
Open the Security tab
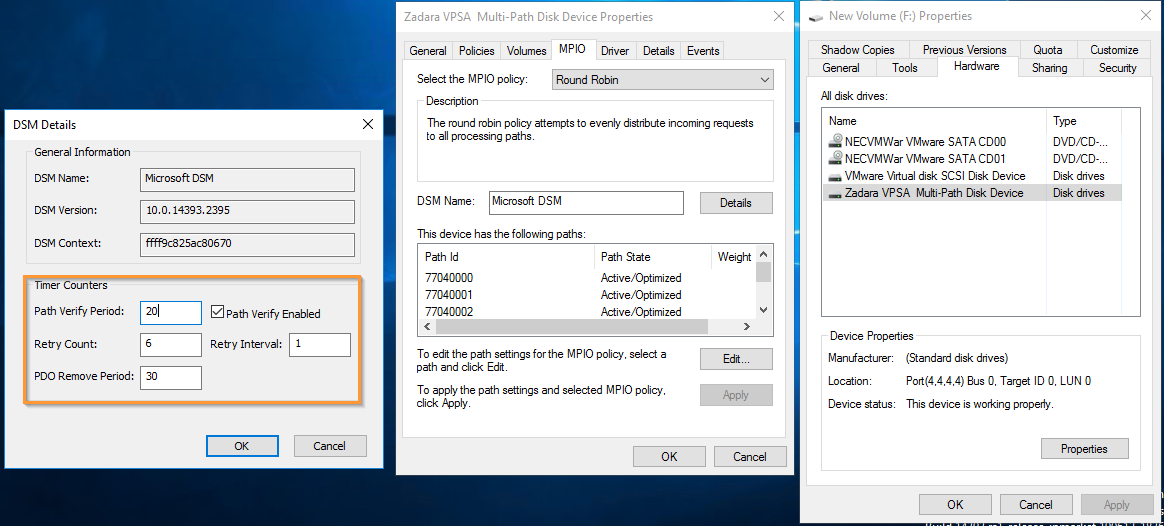1117,68
